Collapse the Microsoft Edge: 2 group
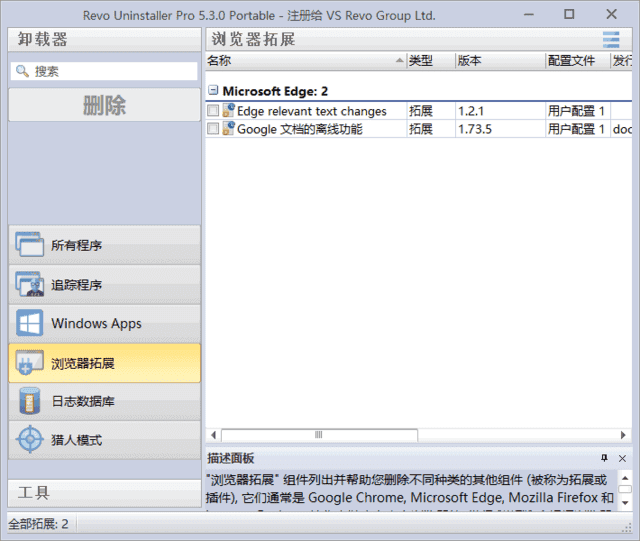The width and height of the screenshot is (640, 541). point(213,91)
